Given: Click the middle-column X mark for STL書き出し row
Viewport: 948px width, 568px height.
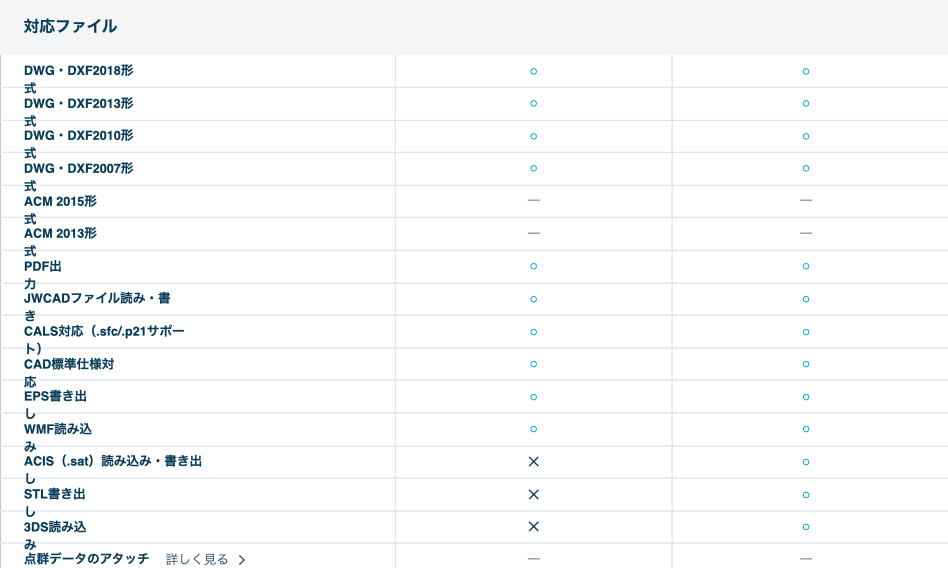Looking at the screenshot, I should point(533,494).
